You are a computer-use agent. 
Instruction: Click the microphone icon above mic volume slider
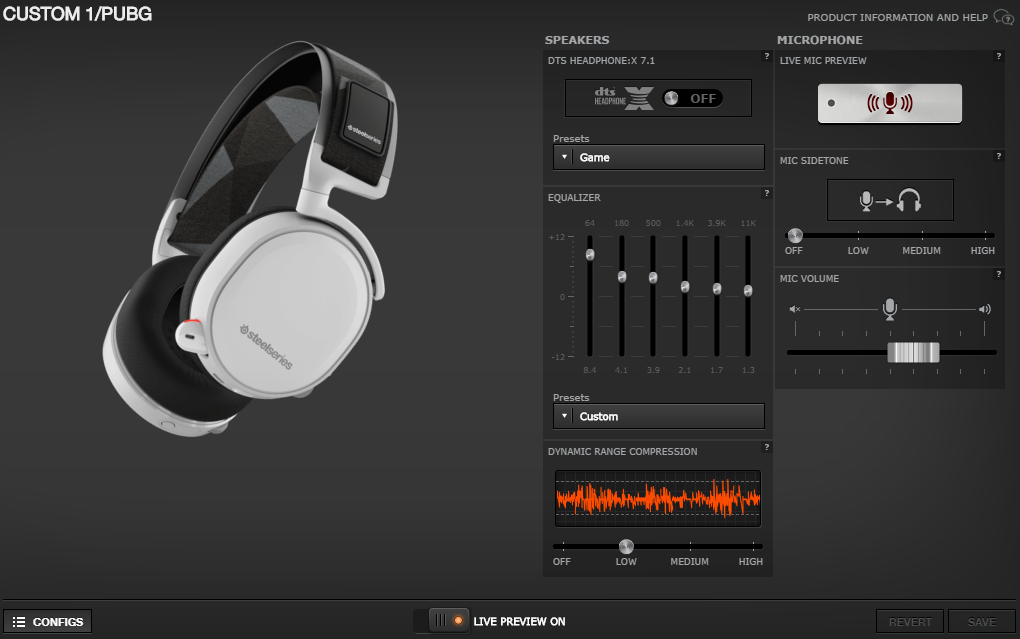(x=890, y=308)
